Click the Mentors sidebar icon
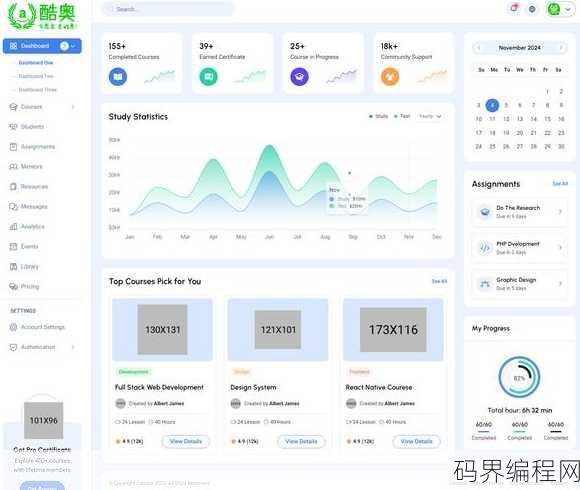This screenshot has height=490, width=580. point(13,166)
